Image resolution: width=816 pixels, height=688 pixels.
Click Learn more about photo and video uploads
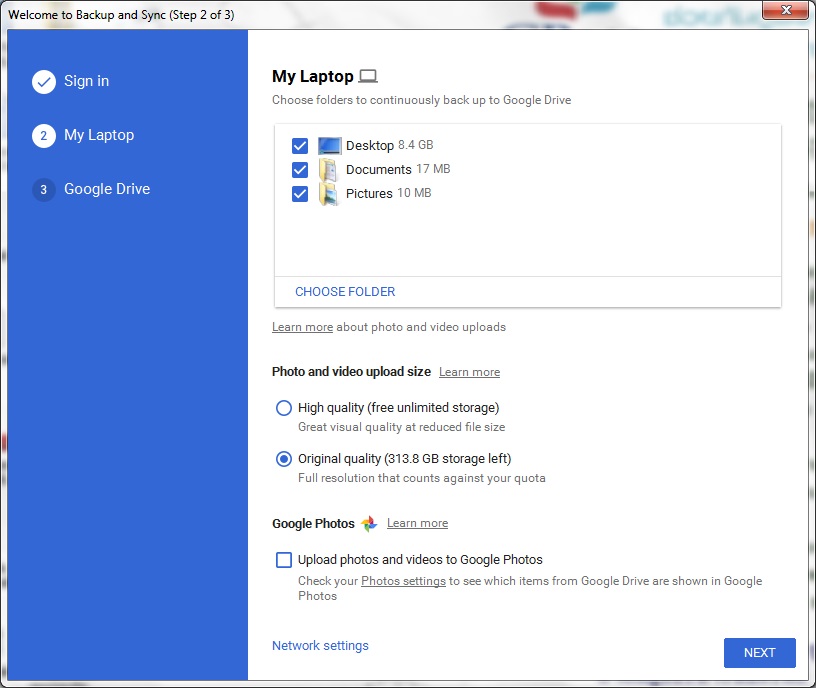(302, 326)
